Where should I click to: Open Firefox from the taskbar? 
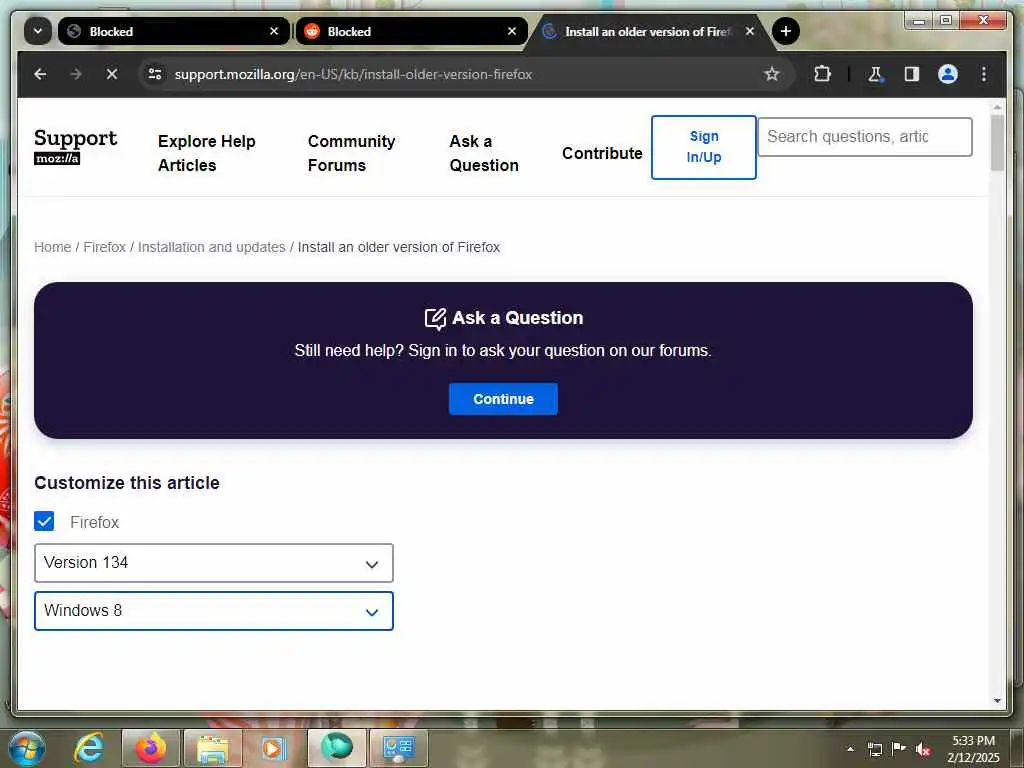pos(151,748)
